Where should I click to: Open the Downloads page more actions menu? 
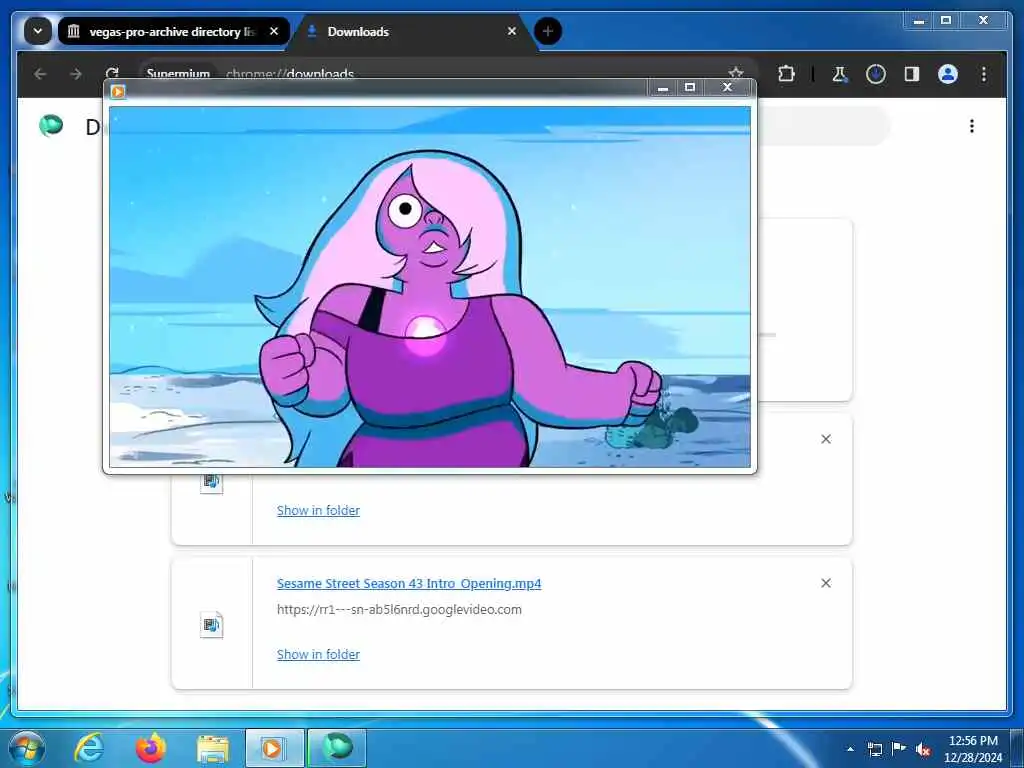(x=972, y=125)
